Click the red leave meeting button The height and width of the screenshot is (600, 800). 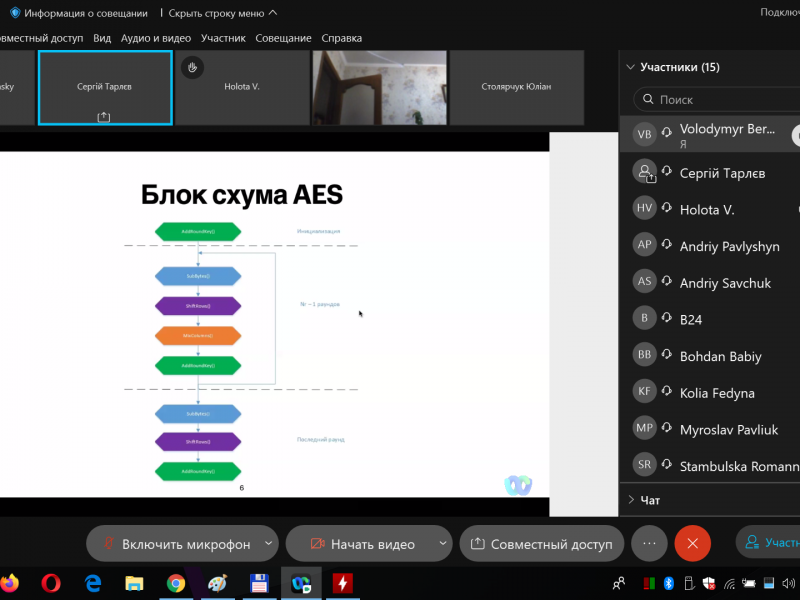(x=692, y=543)
